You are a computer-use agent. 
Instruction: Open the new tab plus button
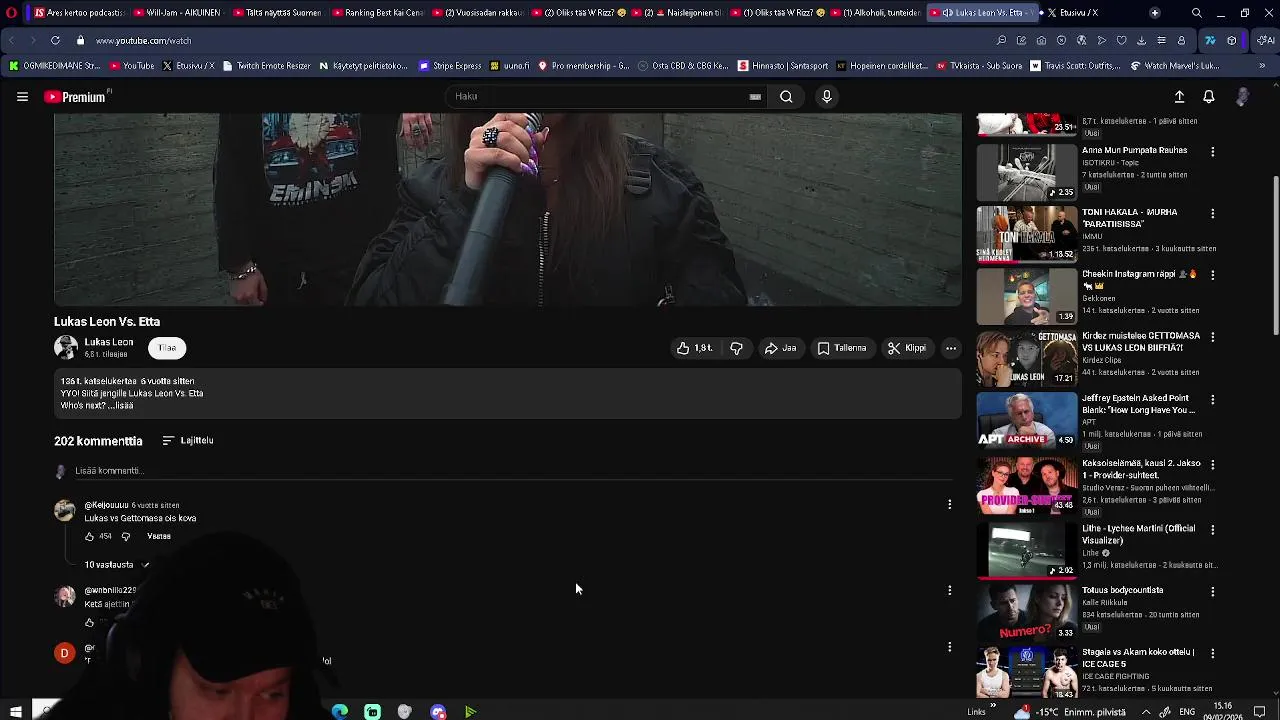click(x=1154, y=13)
